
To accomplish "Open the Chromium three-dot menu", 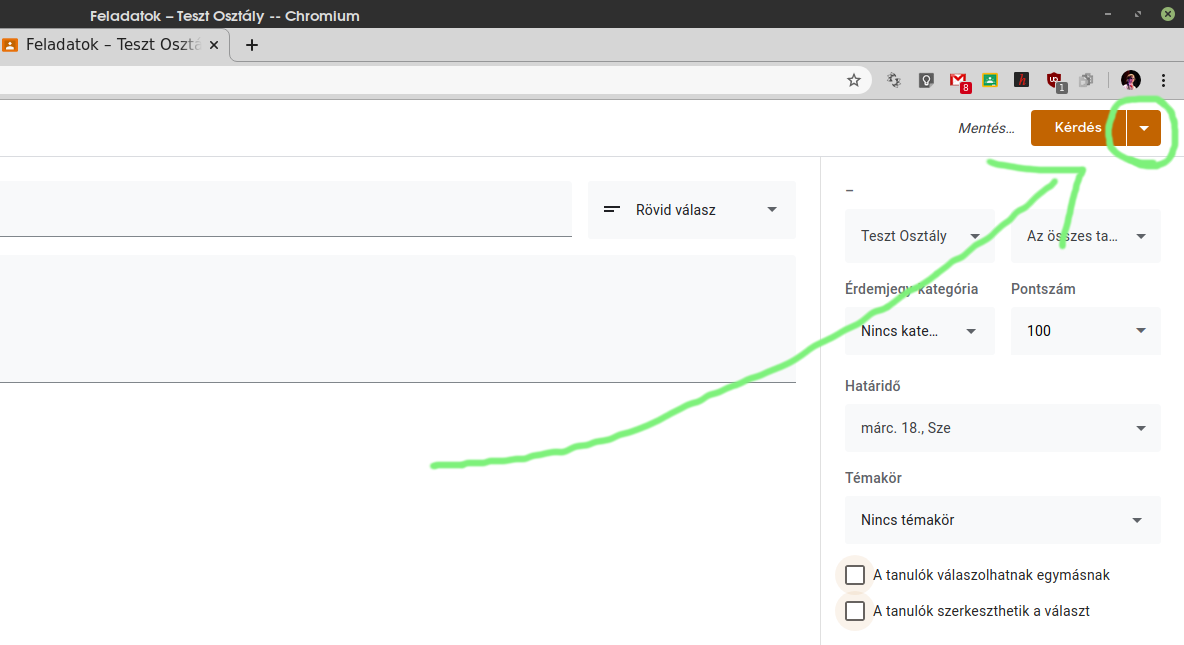I will click(x=1163, y=80).
